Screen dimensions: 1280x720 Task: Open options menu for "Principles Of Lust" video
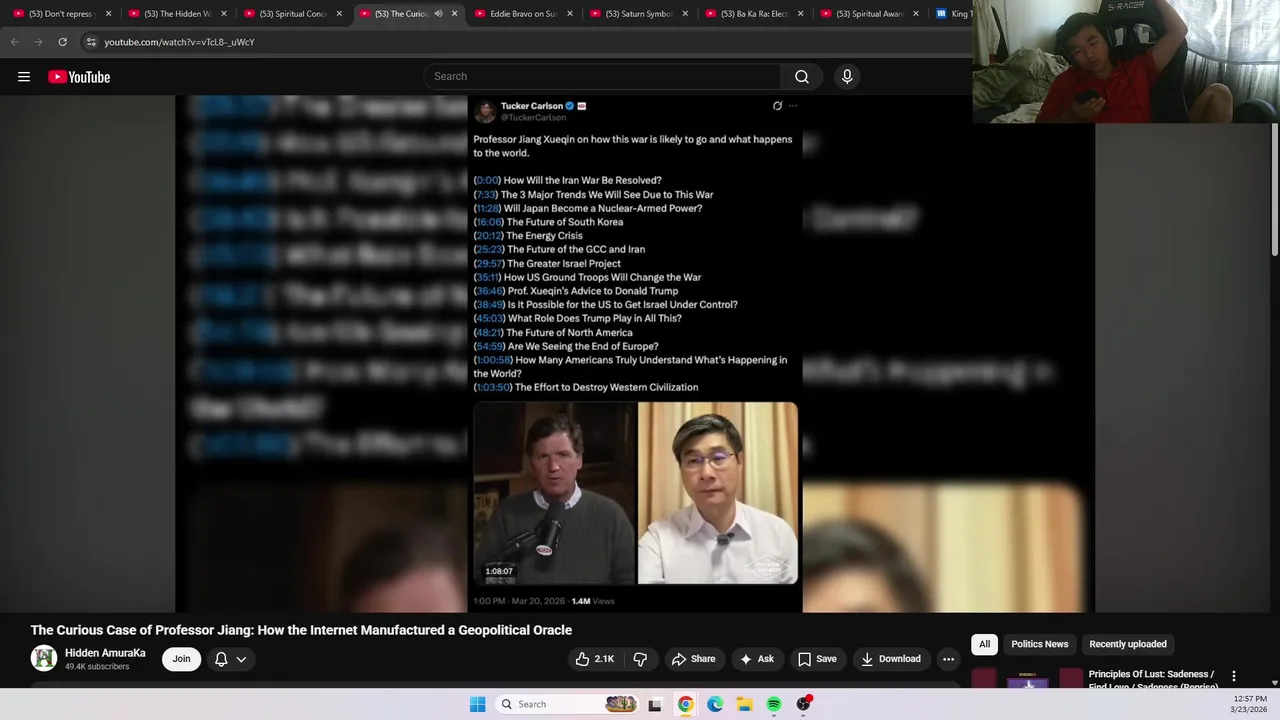pyautogui.click(x=1233, y=677)
